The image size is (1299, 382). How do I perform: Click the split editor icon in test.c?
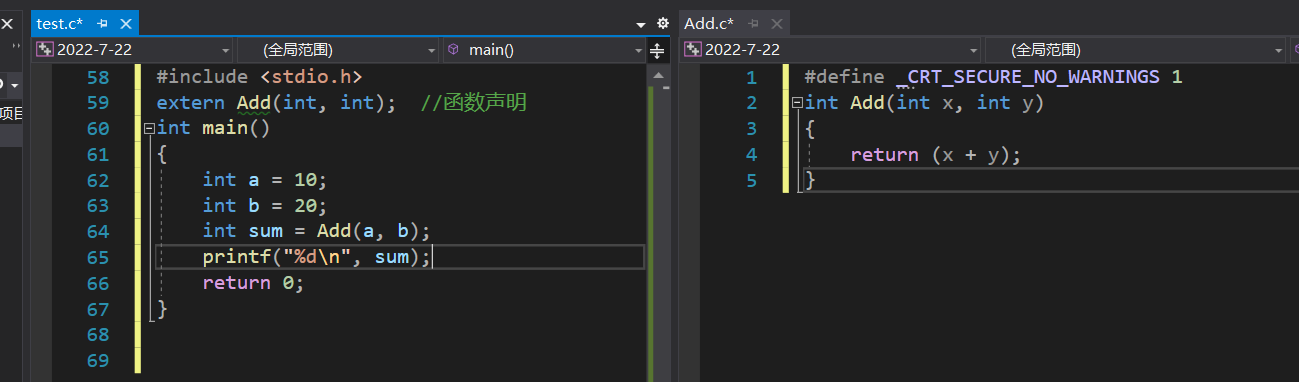(x=658, y=50)
